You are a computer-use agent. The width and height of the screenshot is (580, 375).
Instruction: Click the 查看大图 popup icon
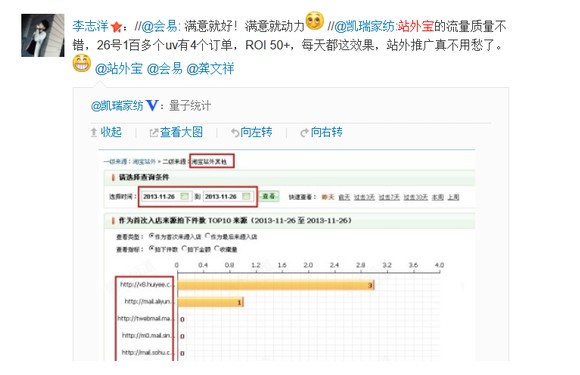(x=154, y=132)
